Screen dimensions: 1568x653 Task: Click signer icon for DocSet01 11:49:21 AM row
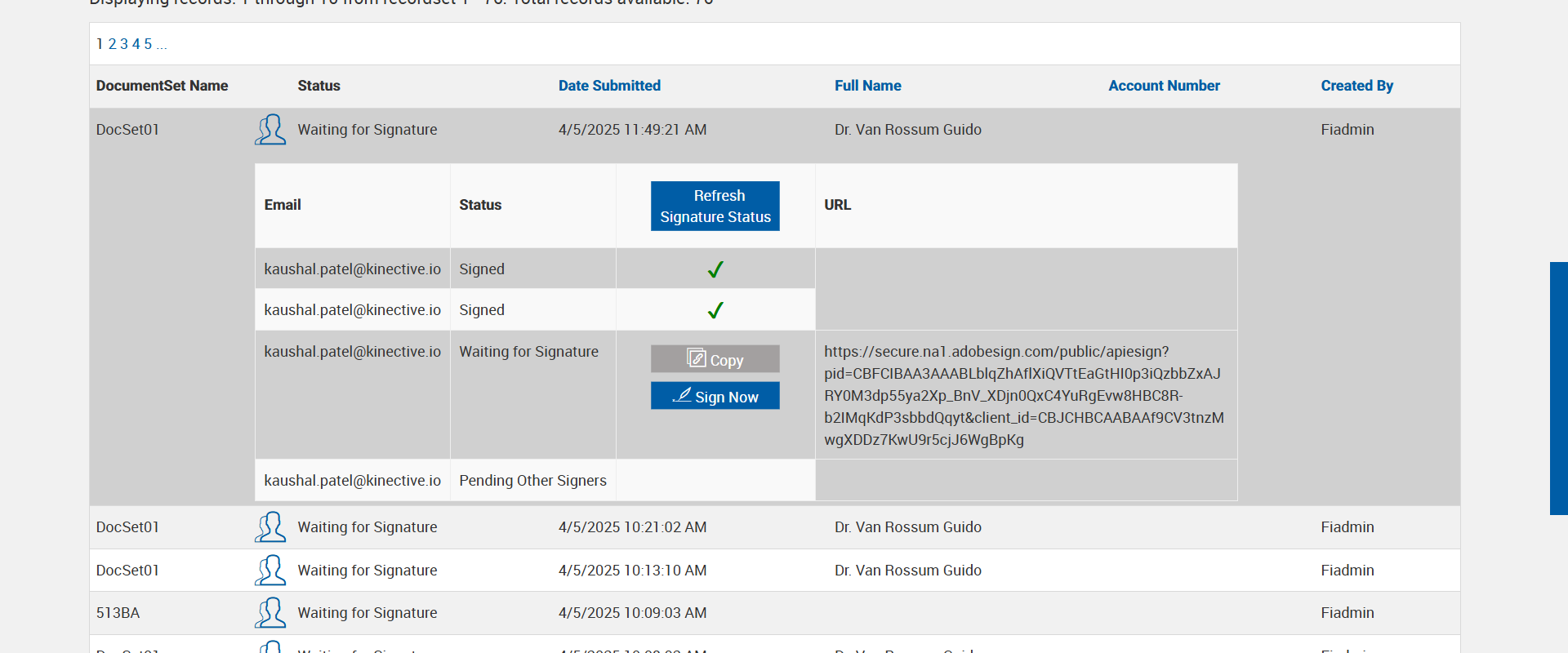(x=270, y=130)
